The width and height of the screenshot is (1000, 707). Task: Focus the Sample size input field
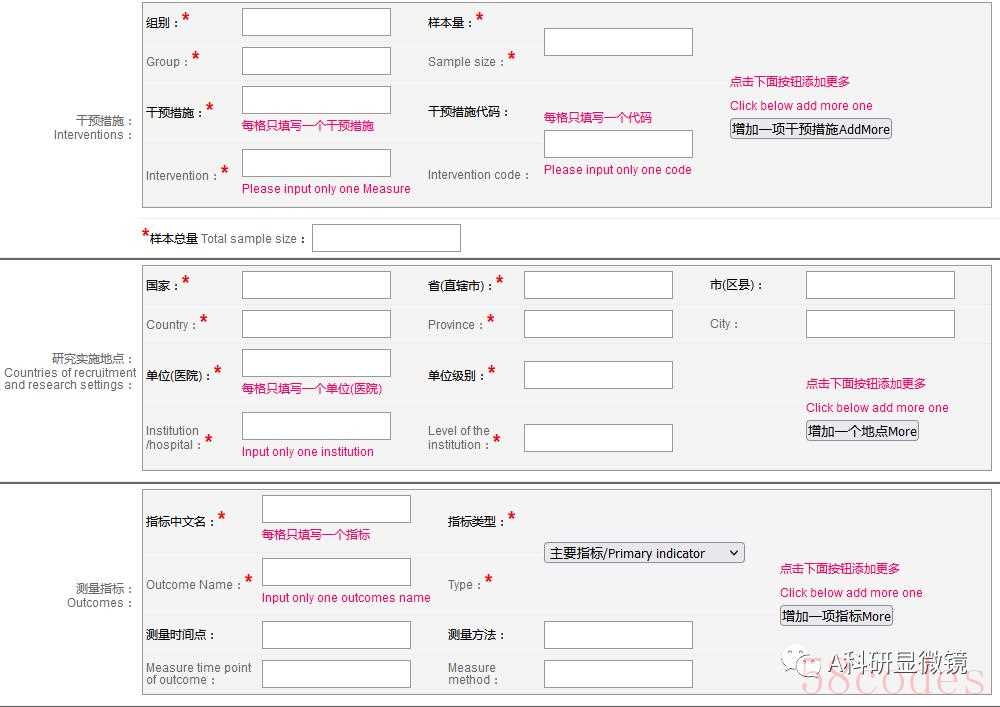click(x=618, y=42)
